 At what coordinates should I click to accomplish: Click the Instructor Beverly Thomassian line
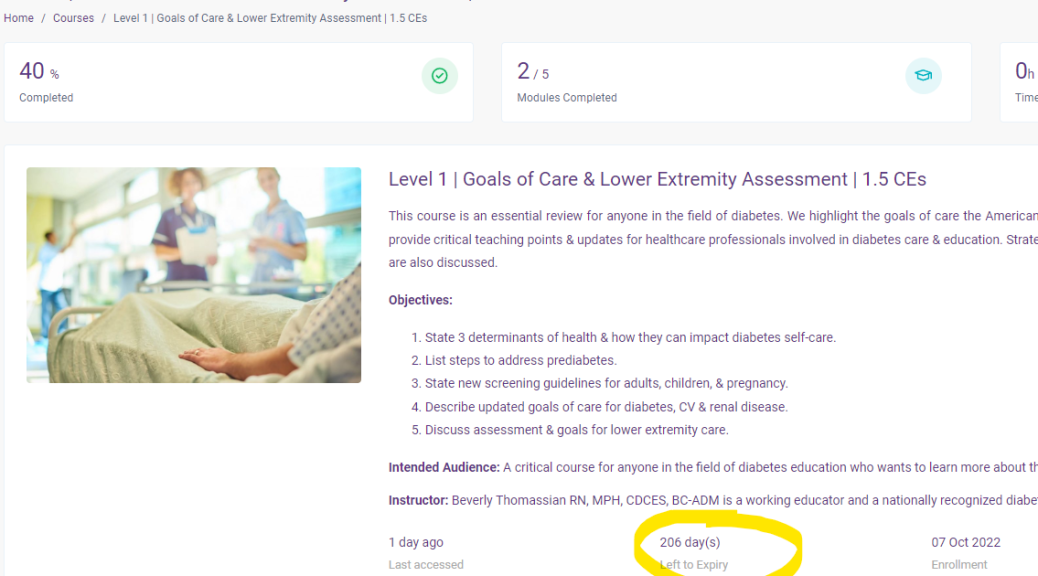(x=700, y=500)
